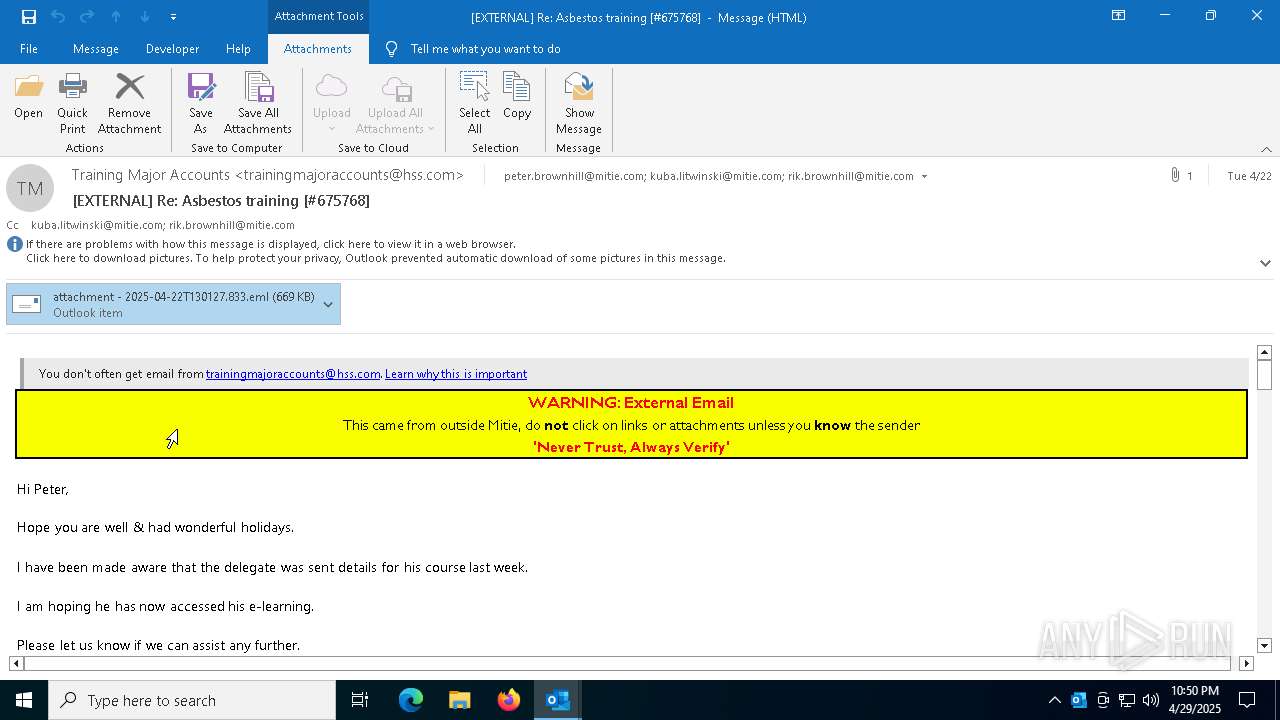Viewport: 1280px width, 720px height.
Task: Open the Customize Quick Access Toolbar dropdown
Action: pyautogui.click(x=173, y=17)
